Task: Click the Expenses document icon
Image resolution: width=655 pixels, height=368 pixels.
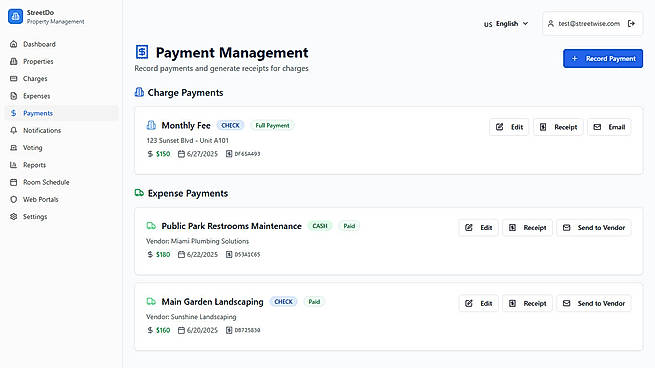Action: 14,96
